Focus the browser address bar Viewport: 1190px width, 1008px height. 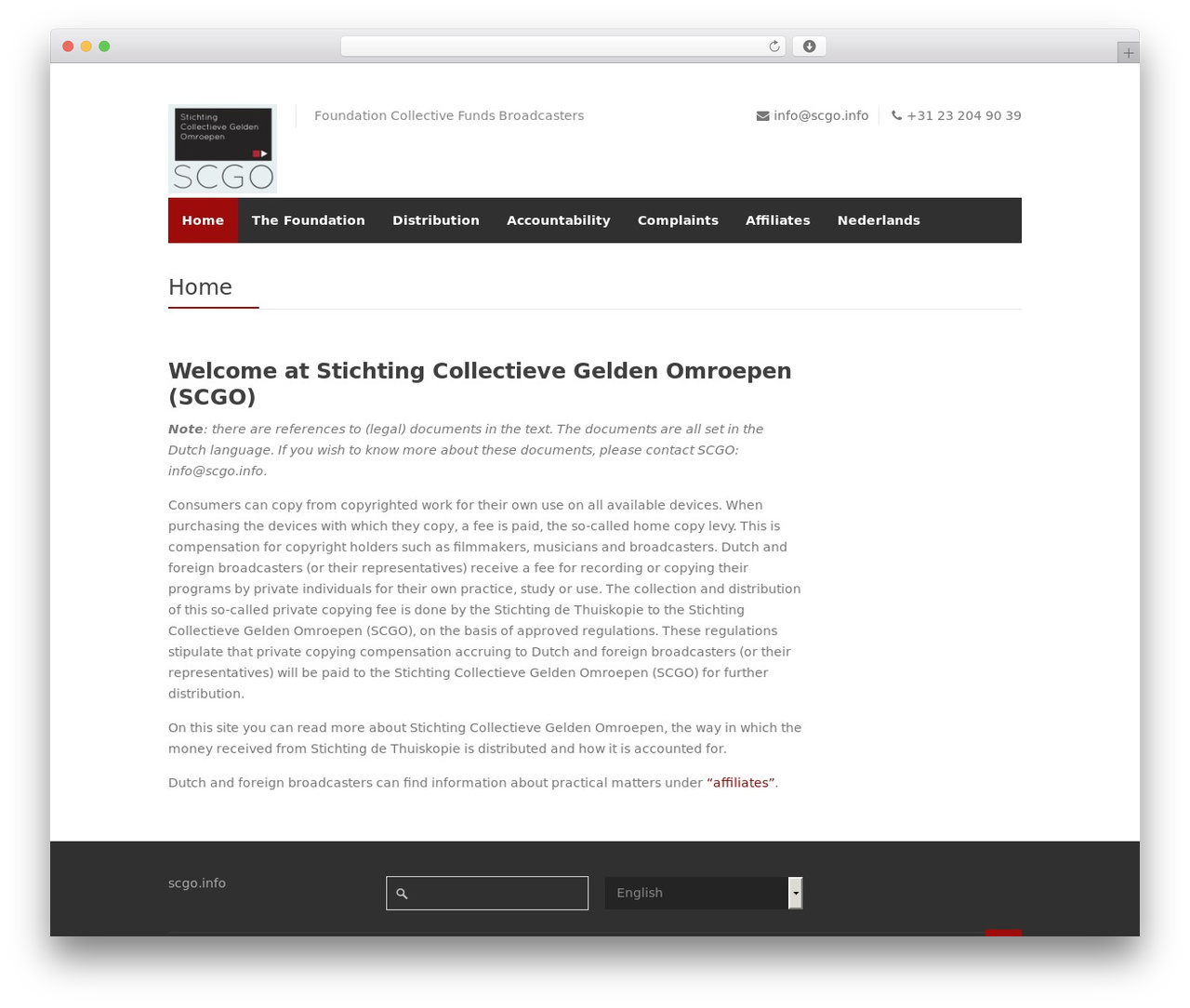pyautogui.click(x=562, y=46)
